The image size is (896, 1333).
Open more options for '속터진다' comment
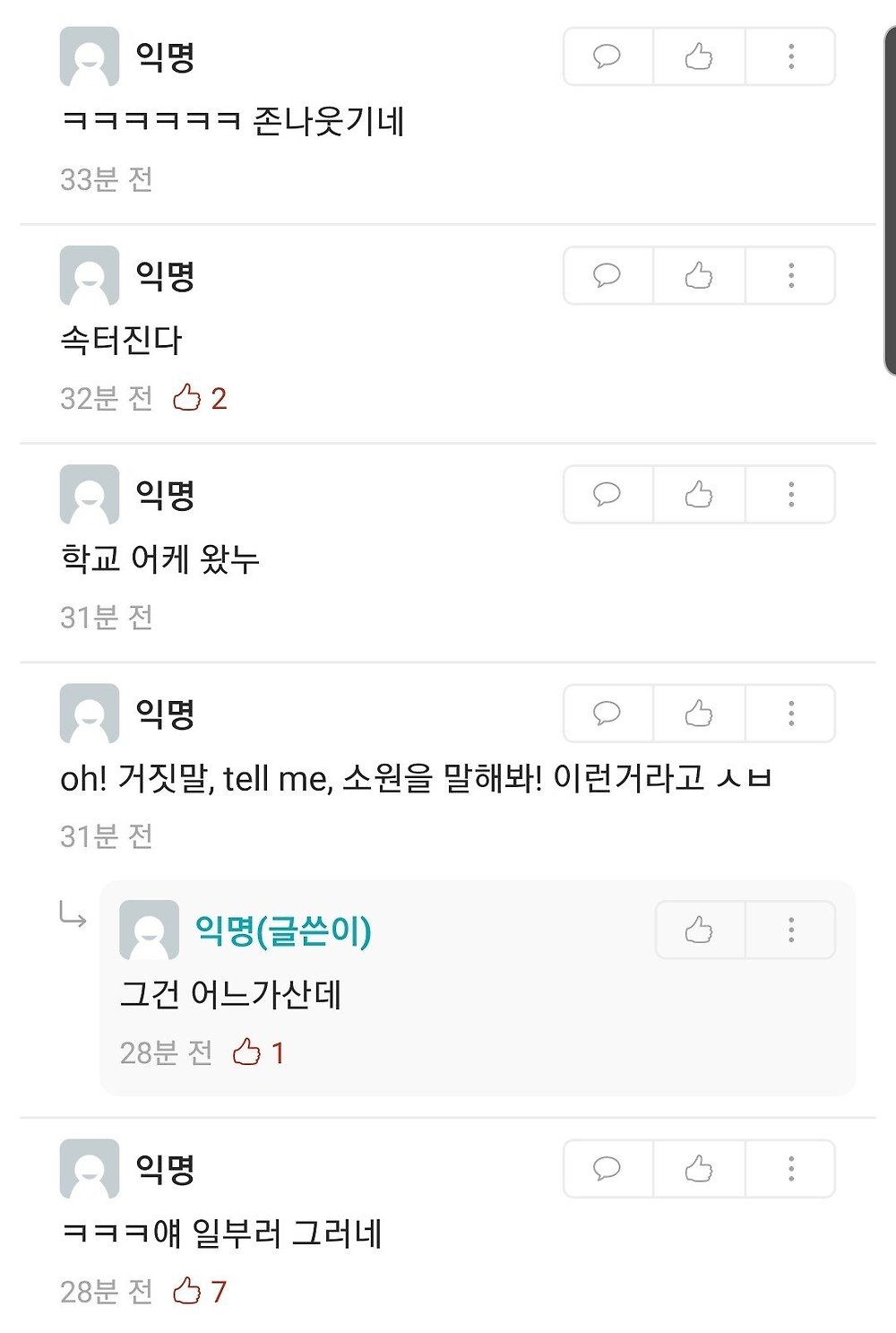[790, 275]
